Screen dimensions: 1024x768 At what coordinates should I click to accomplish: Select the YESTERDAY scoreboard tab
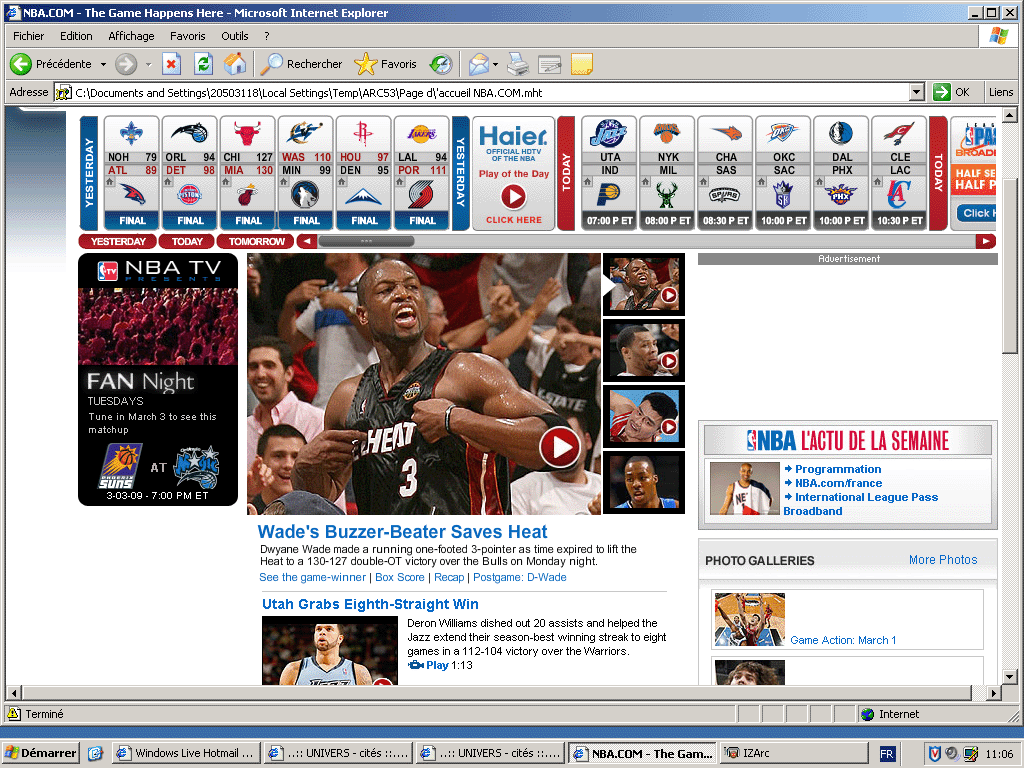118,241
